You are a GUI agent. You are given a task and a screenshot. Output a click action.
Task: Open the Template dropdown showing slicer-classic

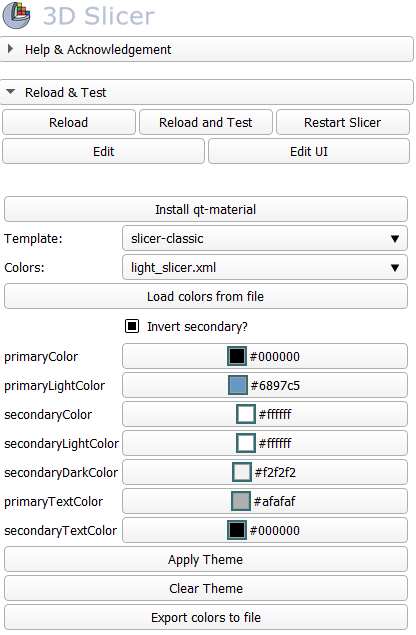point(265,239)
